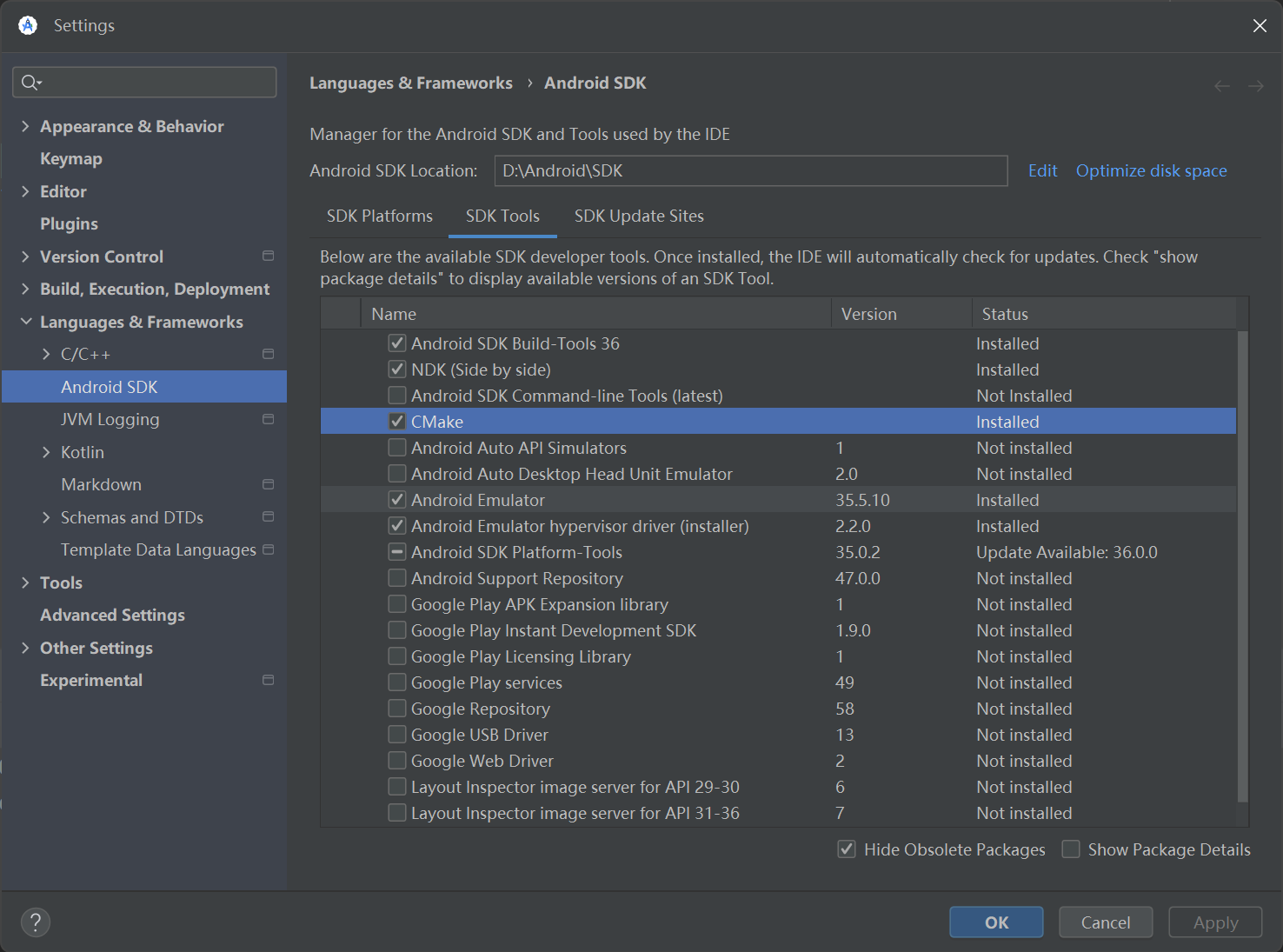This screenshot has width=1283, height=952.
Task: Click the help question mark button
Action: tap(36, 922)
